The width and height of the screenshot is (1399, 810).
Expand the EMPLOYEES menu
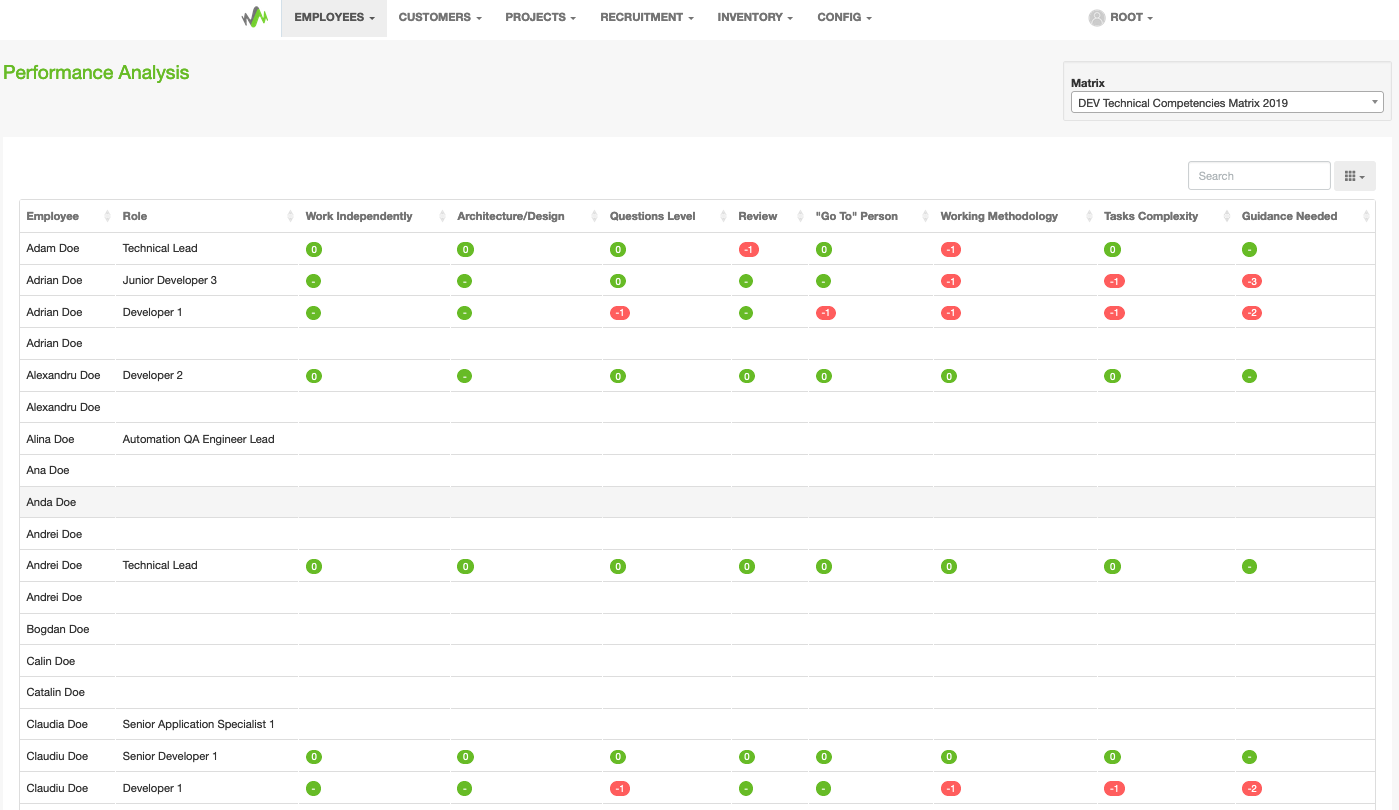point(334,18)
